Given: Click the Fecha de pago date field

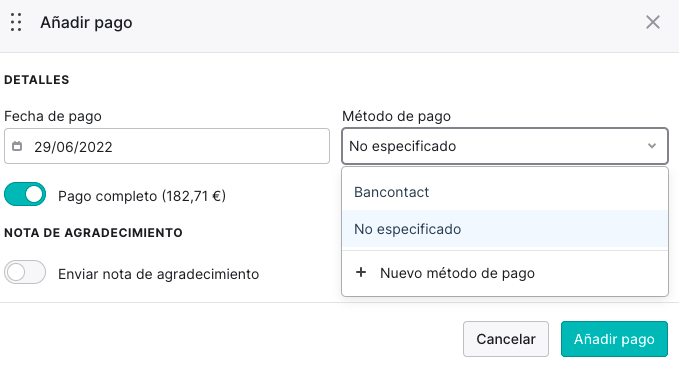Looking at the screenshot, I should [167, 146].
